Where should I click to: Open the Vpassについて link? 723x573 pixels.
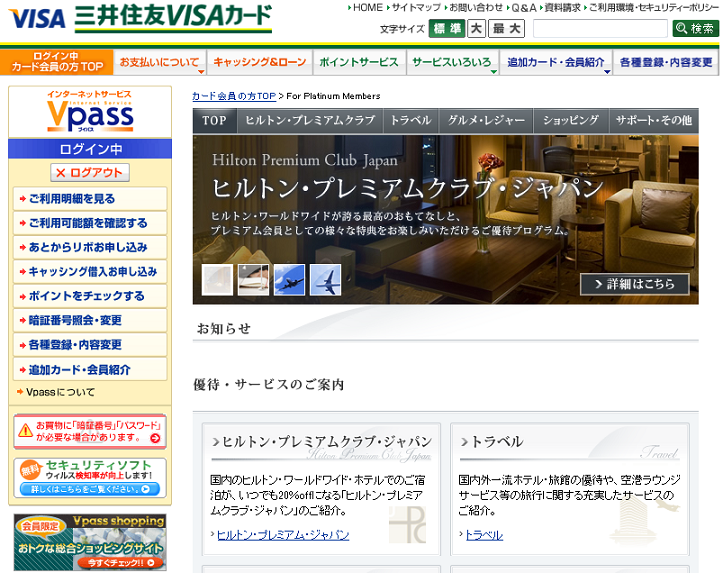(60, 392)
